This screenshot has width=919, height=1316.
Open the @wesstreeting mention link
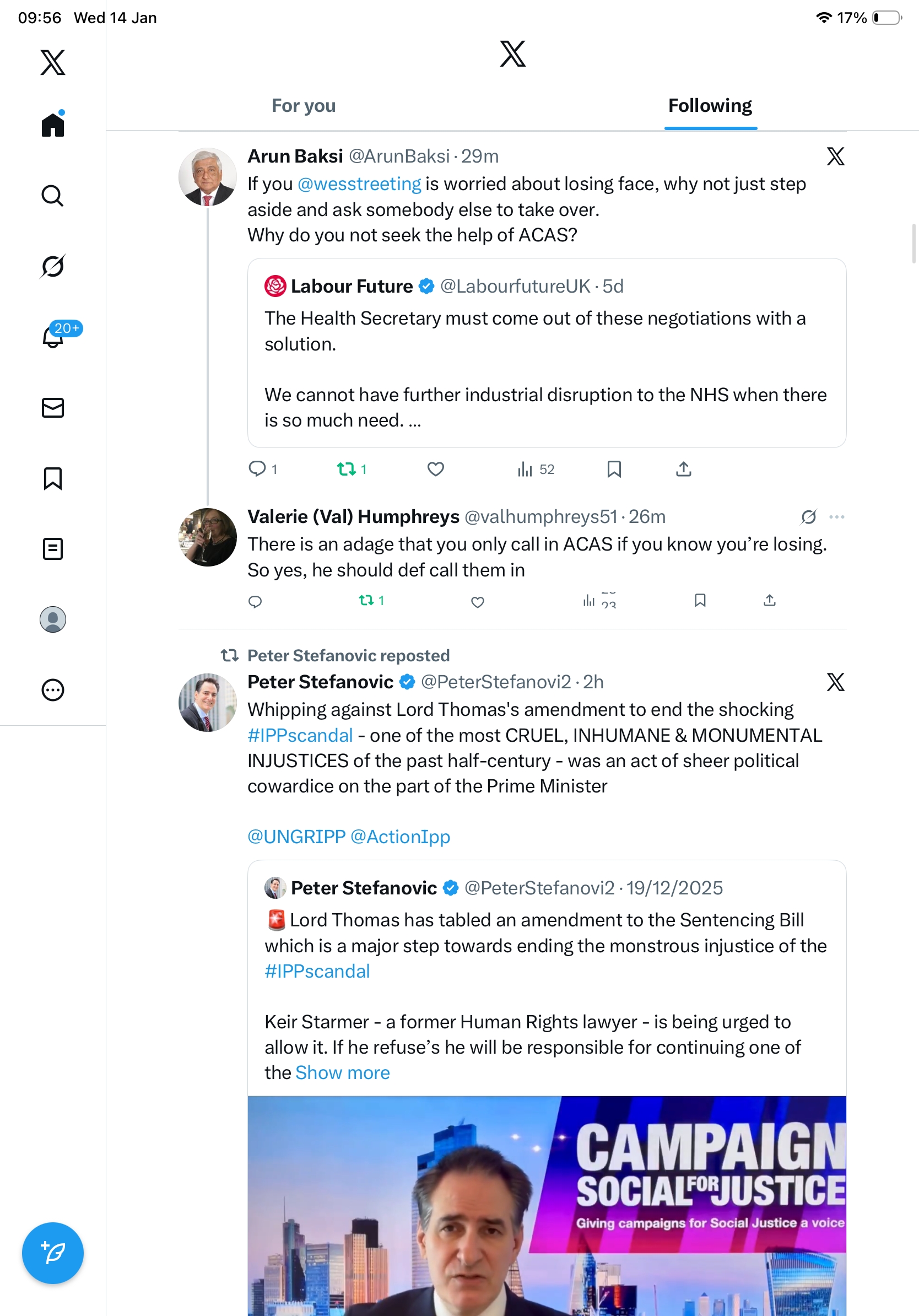[359, 184]
